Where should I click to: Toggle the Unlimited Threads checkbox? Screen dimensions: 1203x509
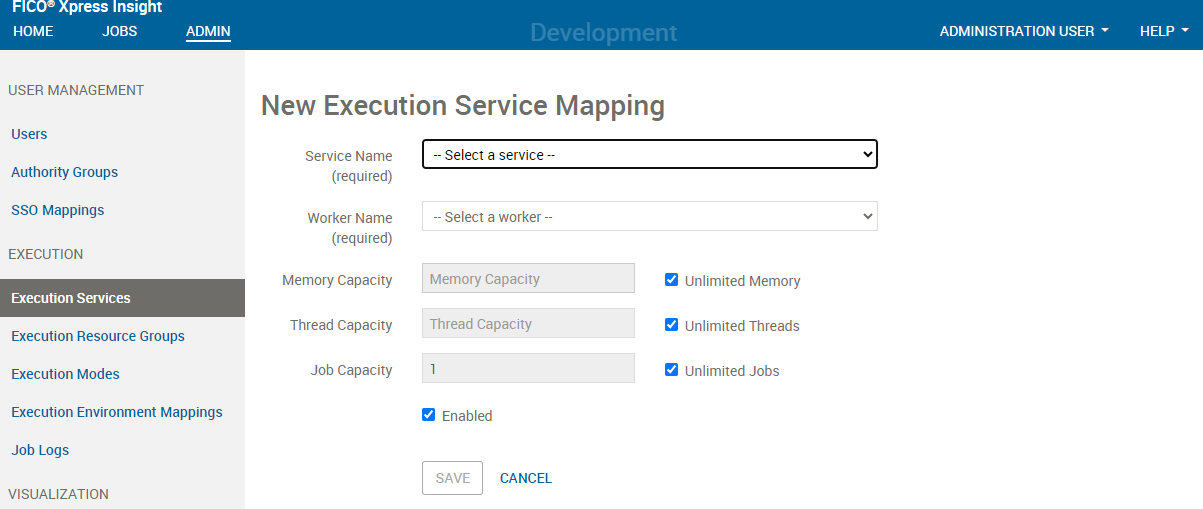(672, 325)
